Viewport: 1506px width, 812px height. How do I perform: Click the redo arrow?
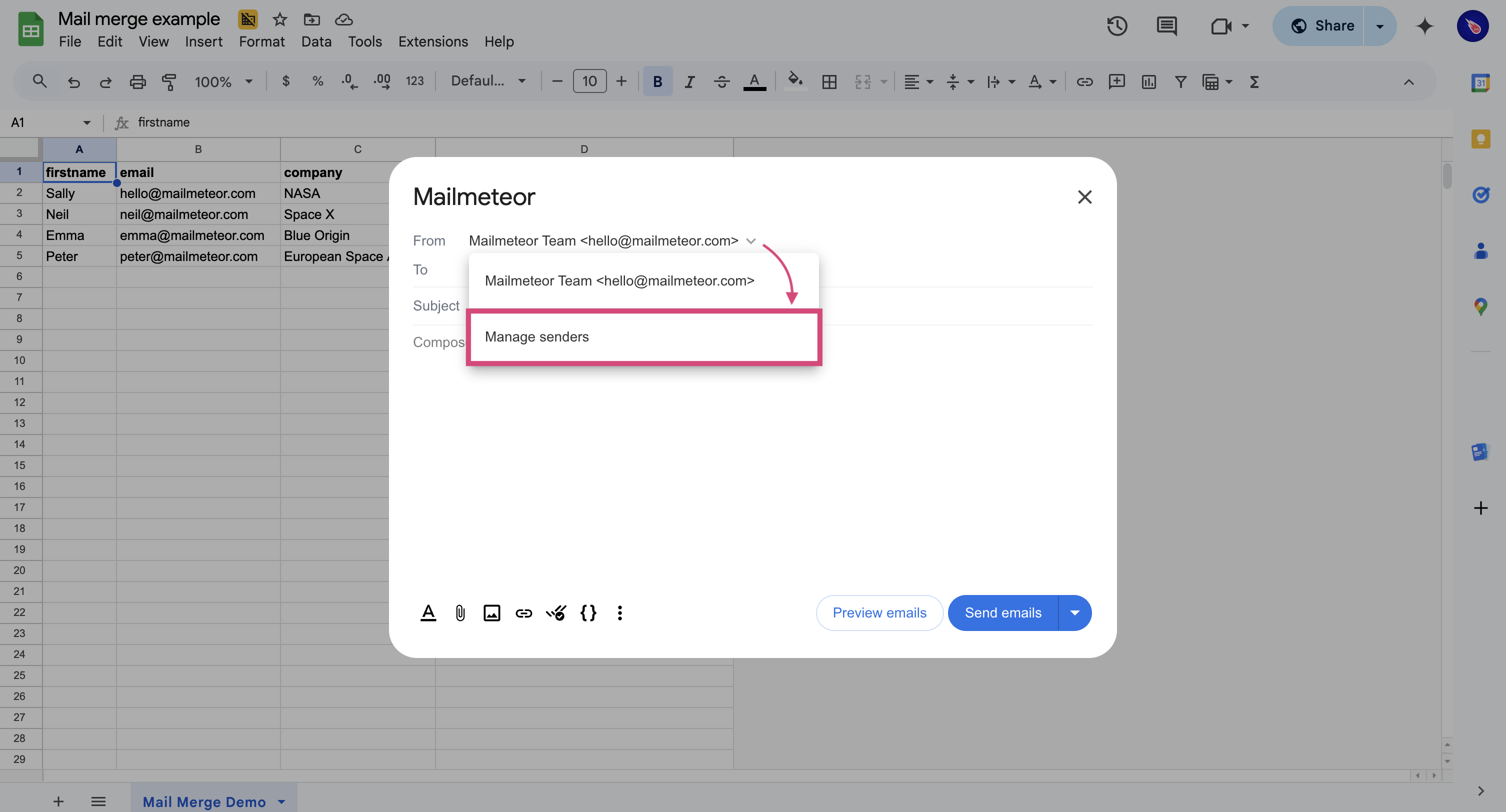[105, 82]
